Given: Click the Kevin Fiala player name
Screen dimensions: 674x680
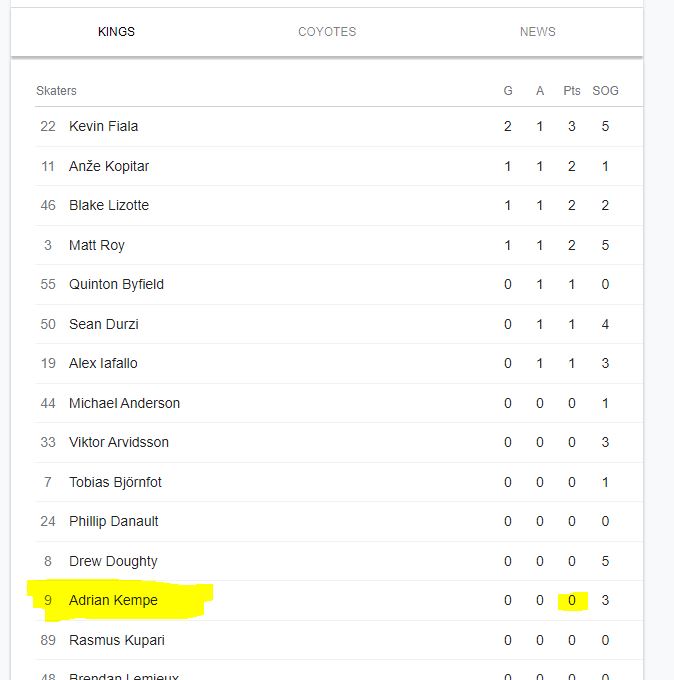Looking at the screenshot, I should pyautogui.click(x=104, y=126).
